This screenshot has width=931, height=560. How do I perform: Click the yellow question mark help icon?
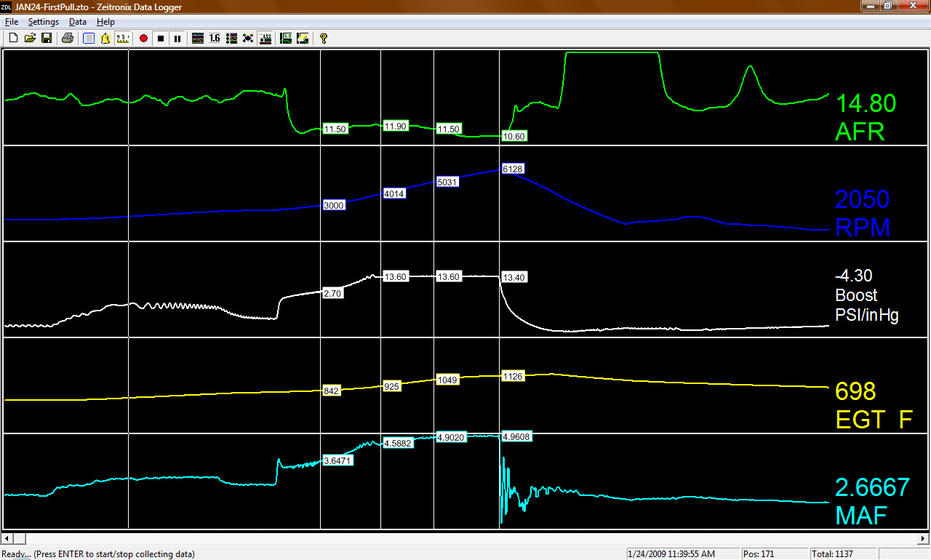click(324, 39)
